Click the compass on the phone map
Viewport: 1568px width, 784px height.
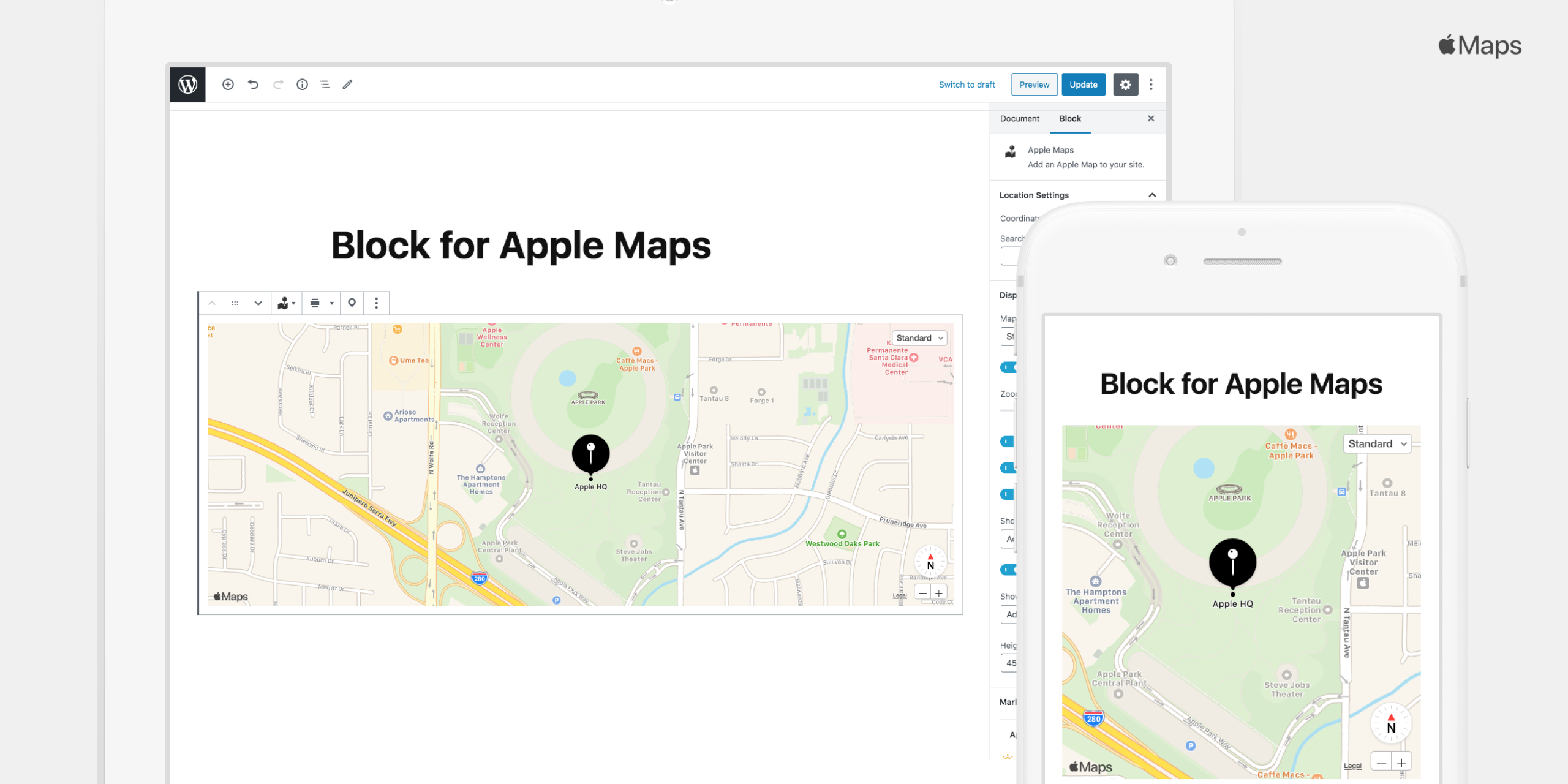pos(1390,723)
